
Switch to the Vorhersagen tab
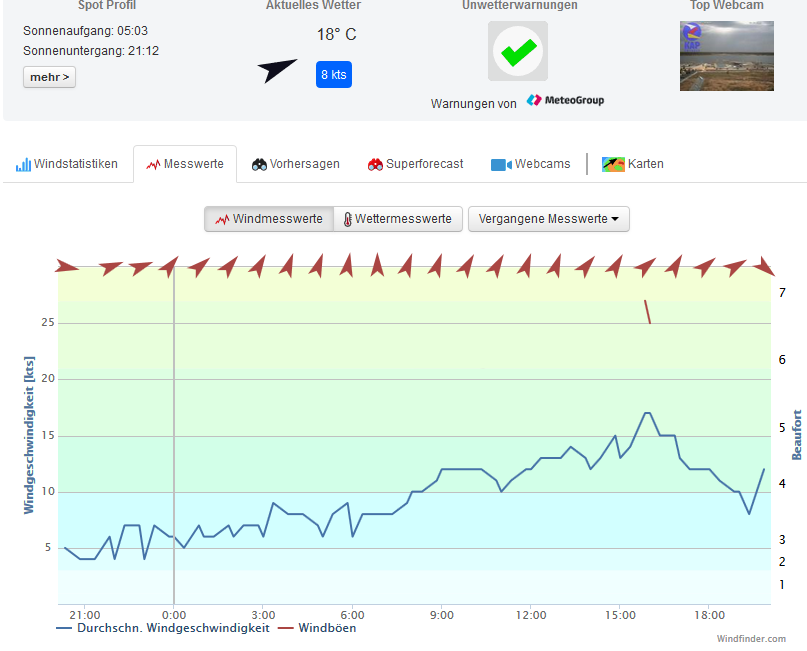coord(295,164)
